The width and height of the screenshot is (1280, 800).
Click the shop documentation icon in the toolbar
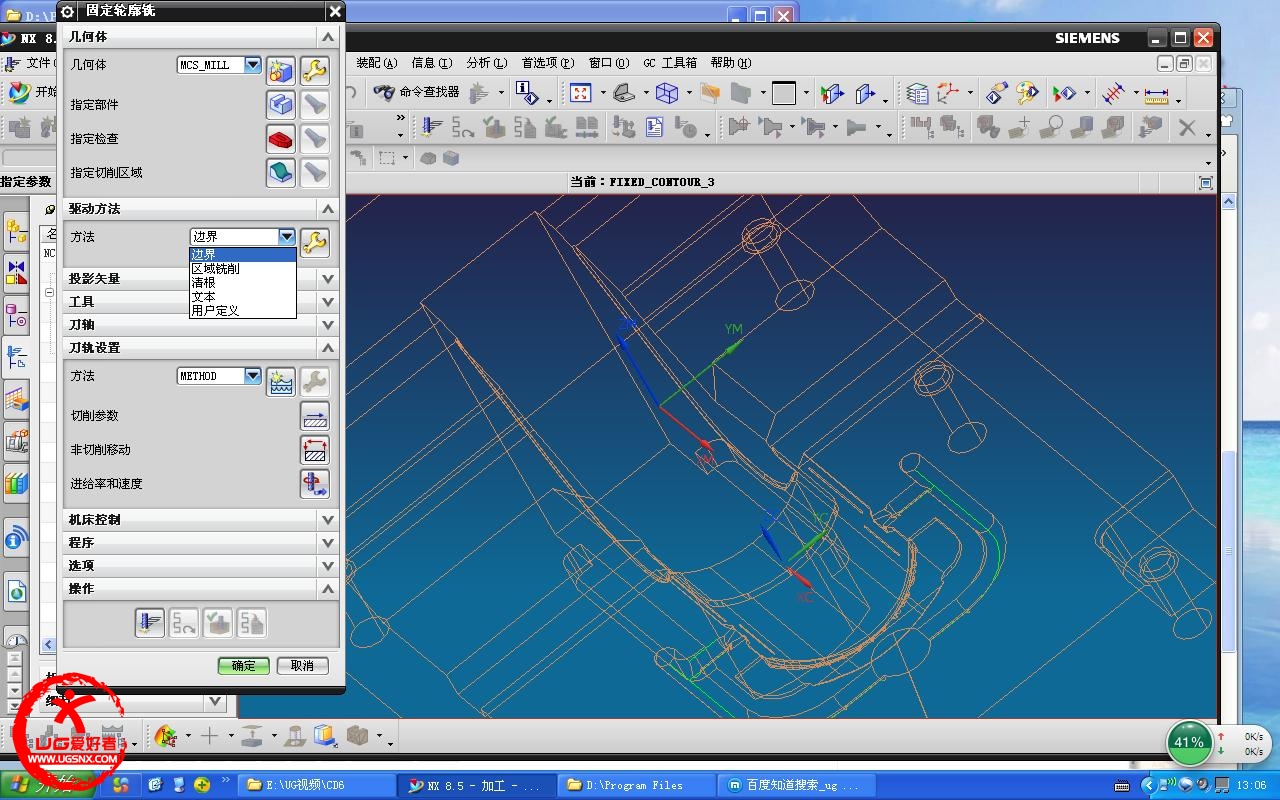(x=655, y=127)
